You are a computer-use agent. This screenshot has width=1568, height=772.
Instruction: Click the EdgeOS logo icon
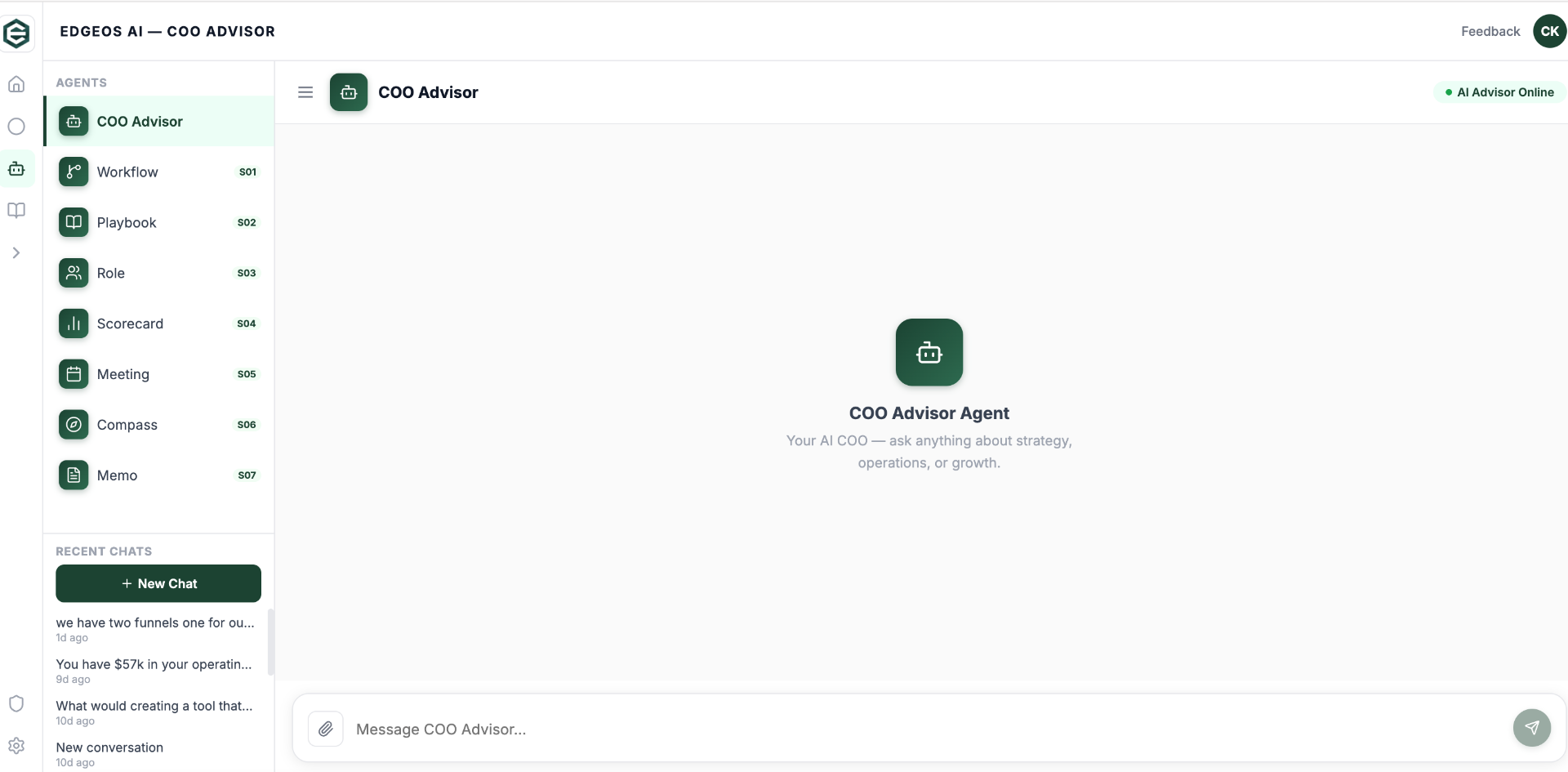coord(17,33)
